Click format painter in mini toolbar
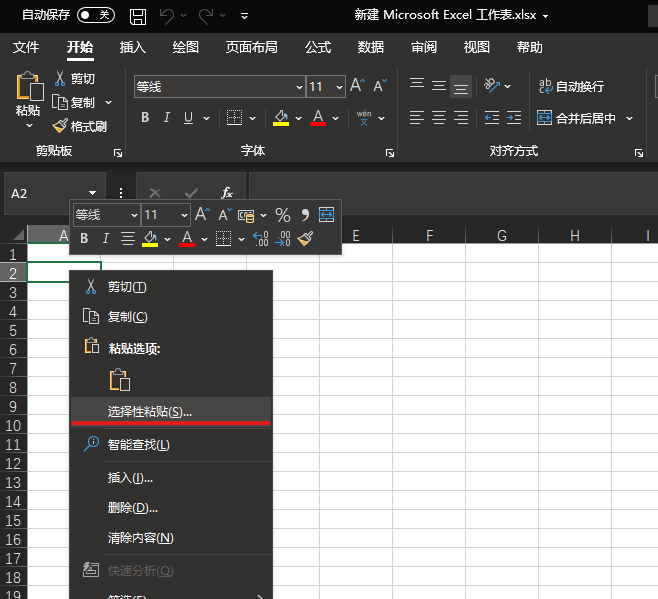 pos(305,239)
